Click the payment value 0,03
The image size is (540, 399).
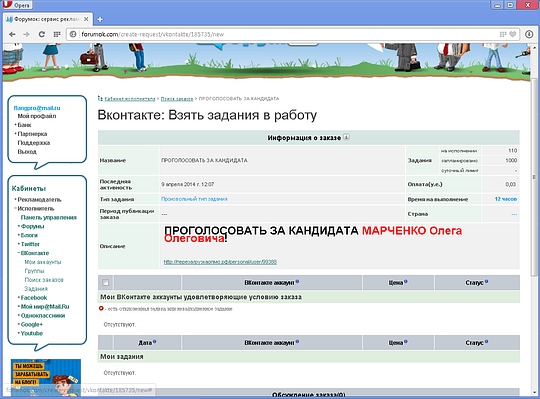(x=510, y=185)
